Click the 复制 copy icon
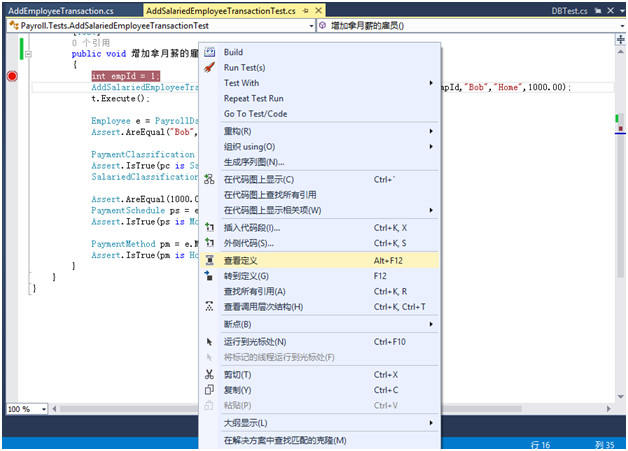Viewport: 628px width, 451px height. (209, 390)
